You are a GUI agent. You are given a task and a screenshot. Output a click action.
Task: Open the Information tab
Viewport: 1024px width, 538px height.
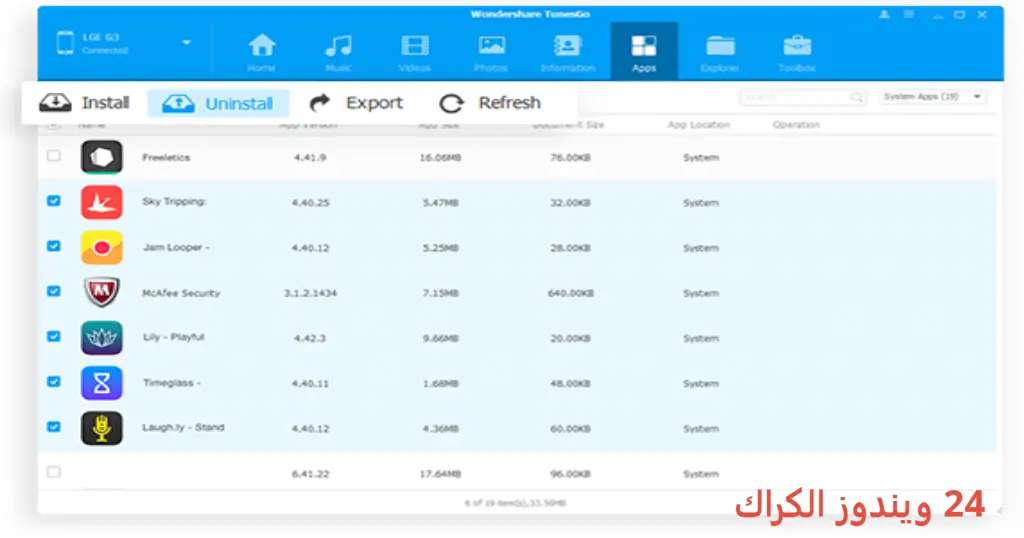tap(568, 52)
